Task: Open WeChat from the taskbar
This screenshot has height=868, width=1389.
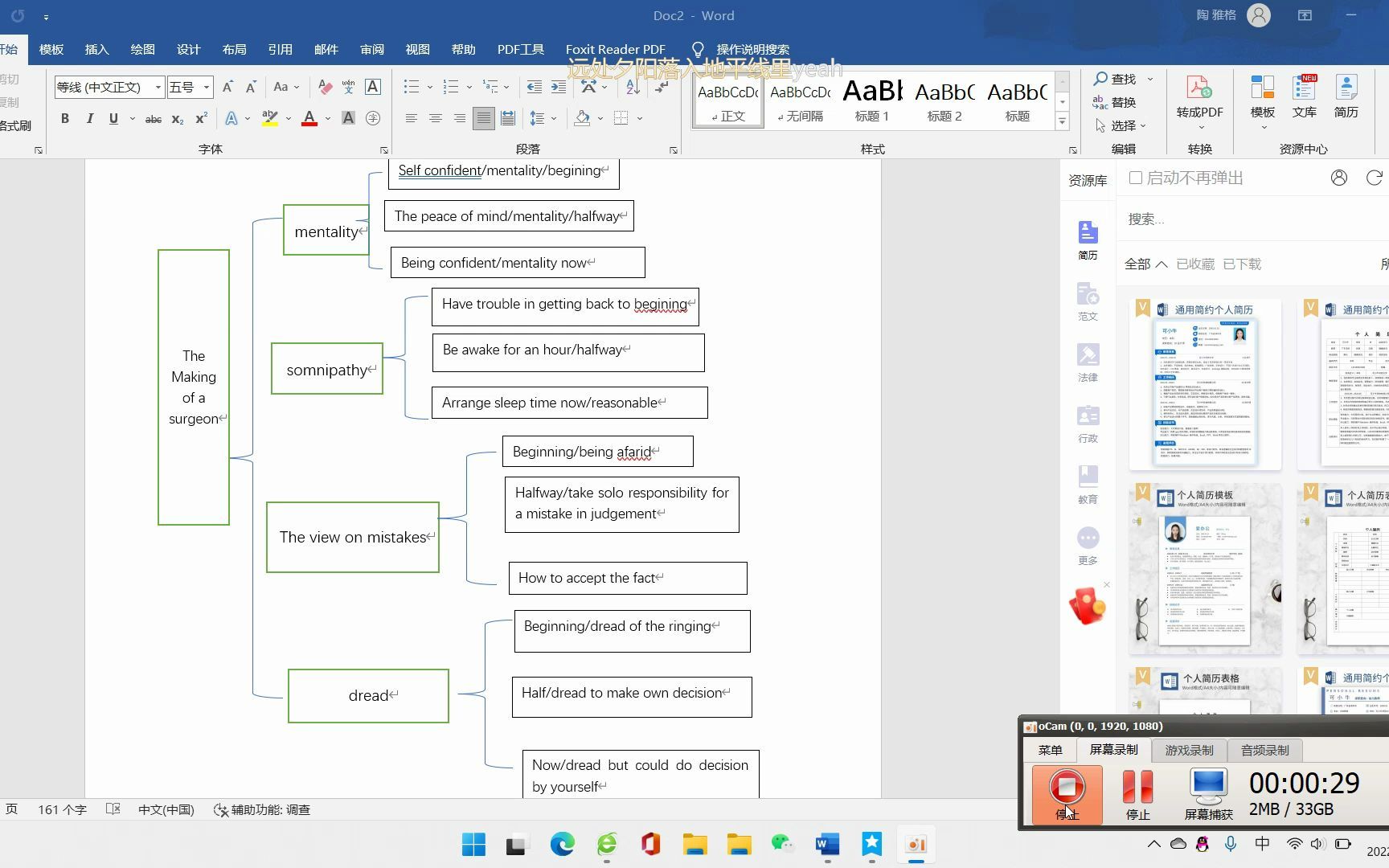Action: 782,844
